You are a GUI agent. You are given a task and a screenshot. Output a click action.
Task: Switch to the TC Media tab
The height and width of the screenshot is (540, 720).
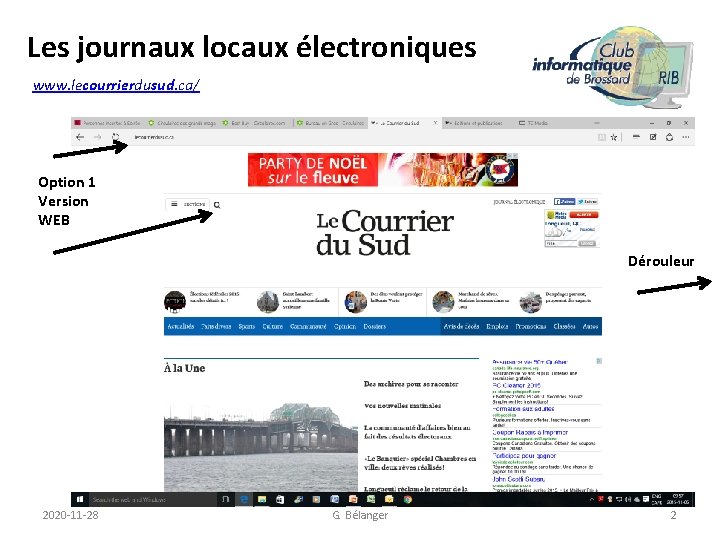(551, 123)
